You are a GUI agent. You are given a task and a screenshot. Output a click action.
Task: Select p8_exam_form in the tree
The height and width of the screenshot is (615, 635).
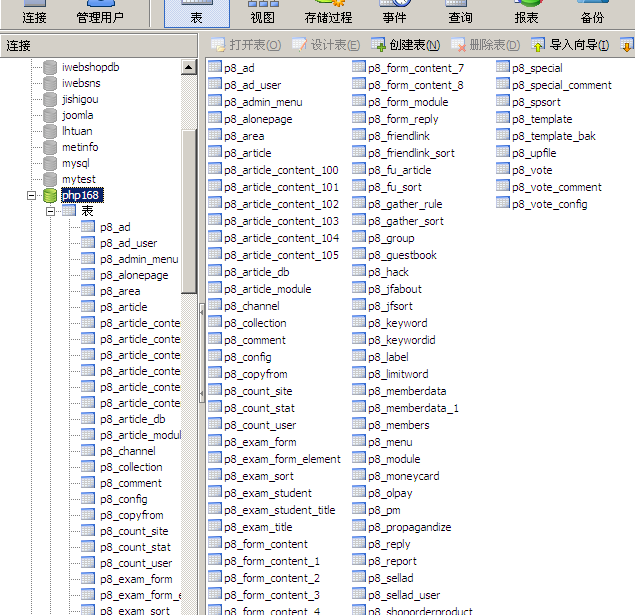pos(136,579)
